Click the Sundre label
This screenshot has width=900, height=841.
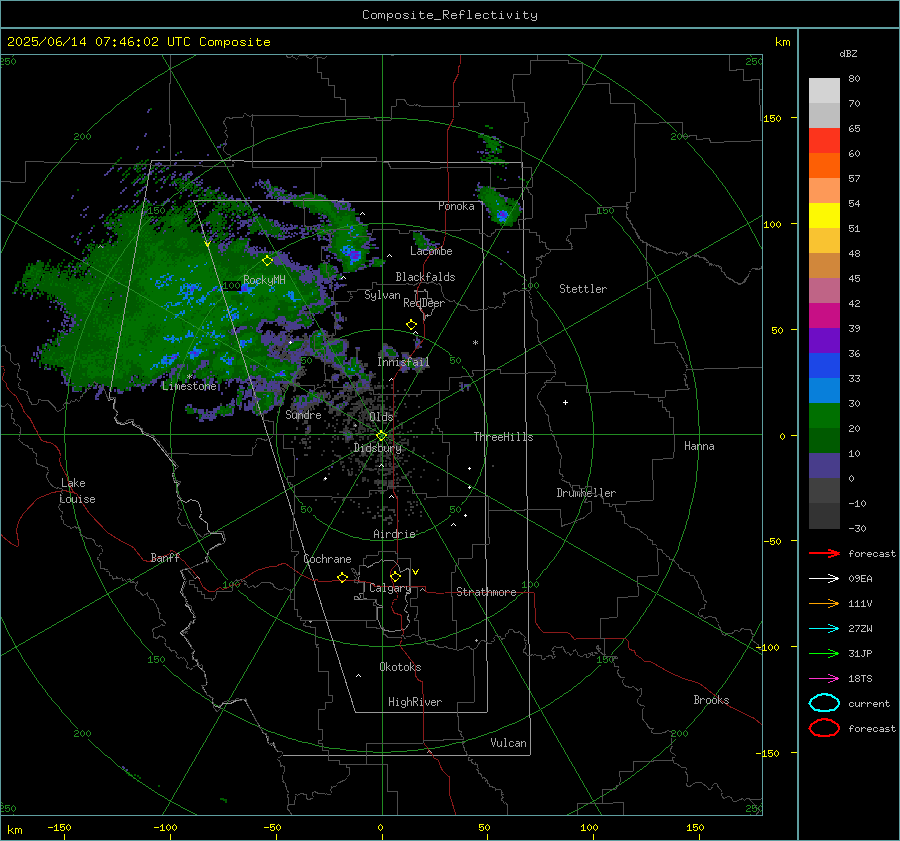coord(303,414)
